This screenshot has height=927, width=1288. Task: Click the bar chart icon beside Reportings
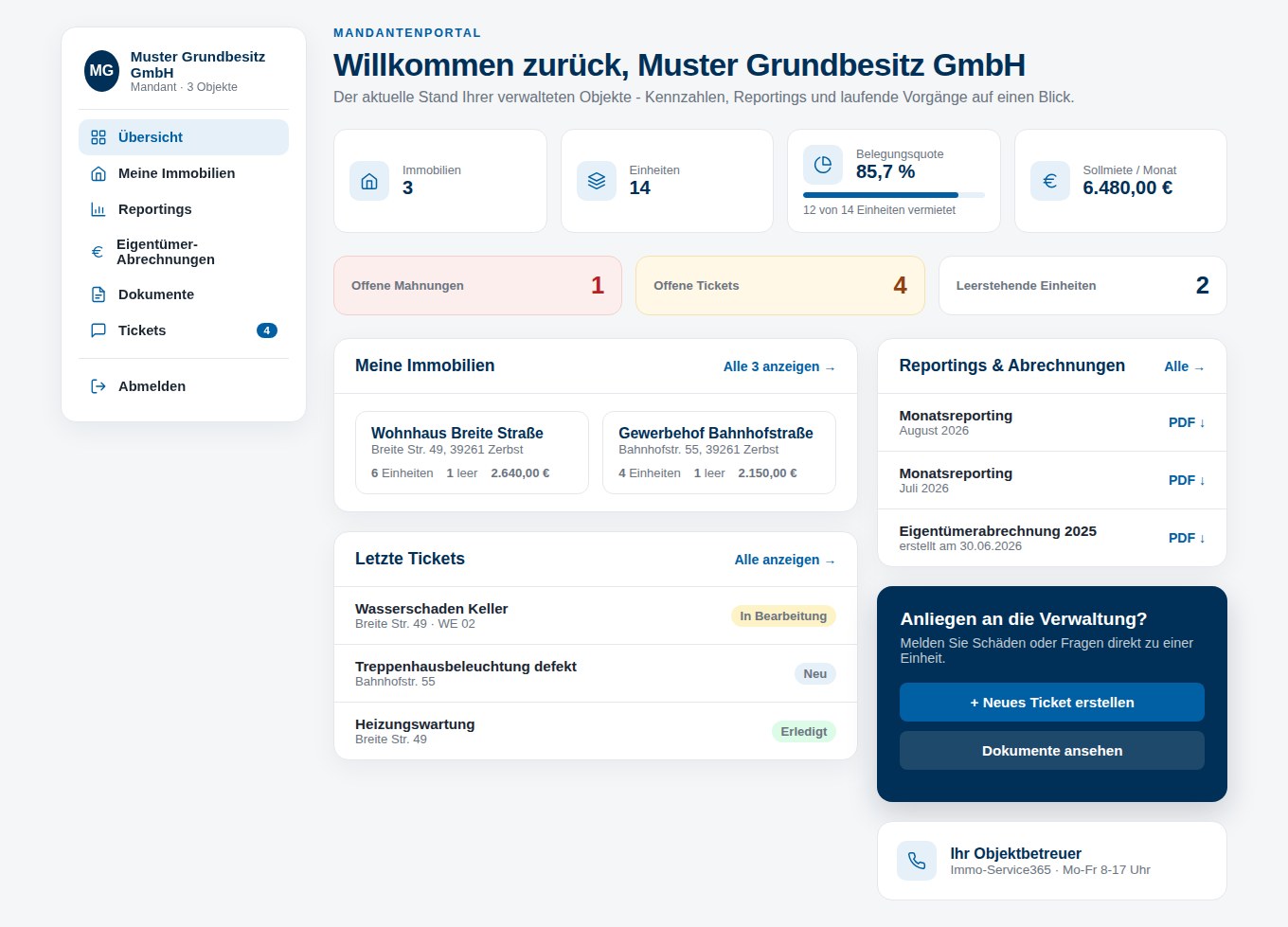[x=98, y=209]
